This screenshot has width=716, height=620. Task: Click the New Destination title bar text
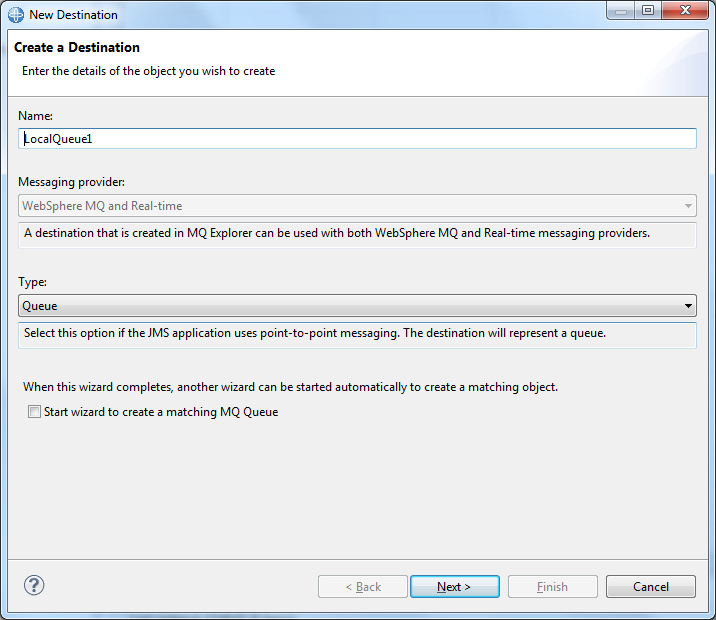pyautogui.click(x=73, y=15)
